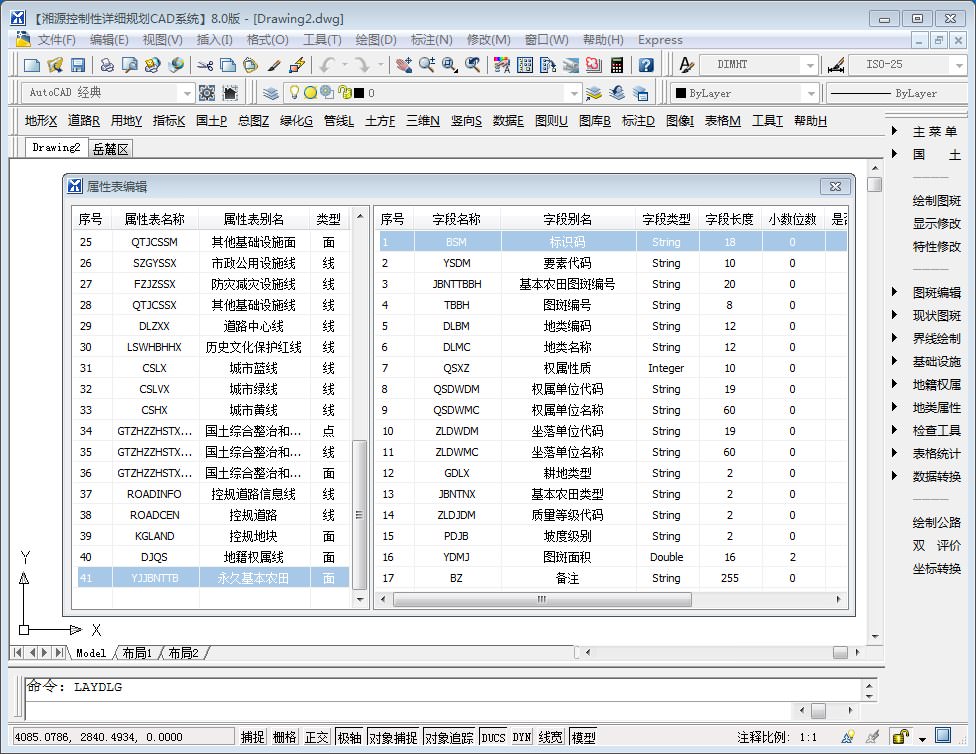The image size is (976, 754).
Task: Toggle 捕捉 snap mode in the status bar
Action: 253,737
